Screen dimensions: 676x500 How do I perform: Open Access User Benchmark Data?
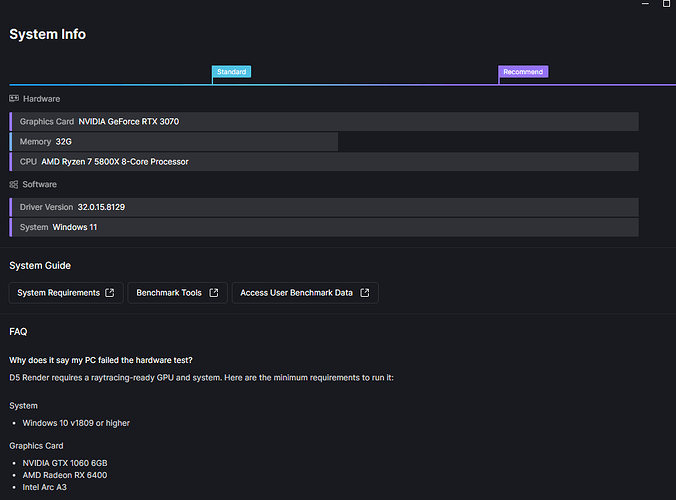305,293
